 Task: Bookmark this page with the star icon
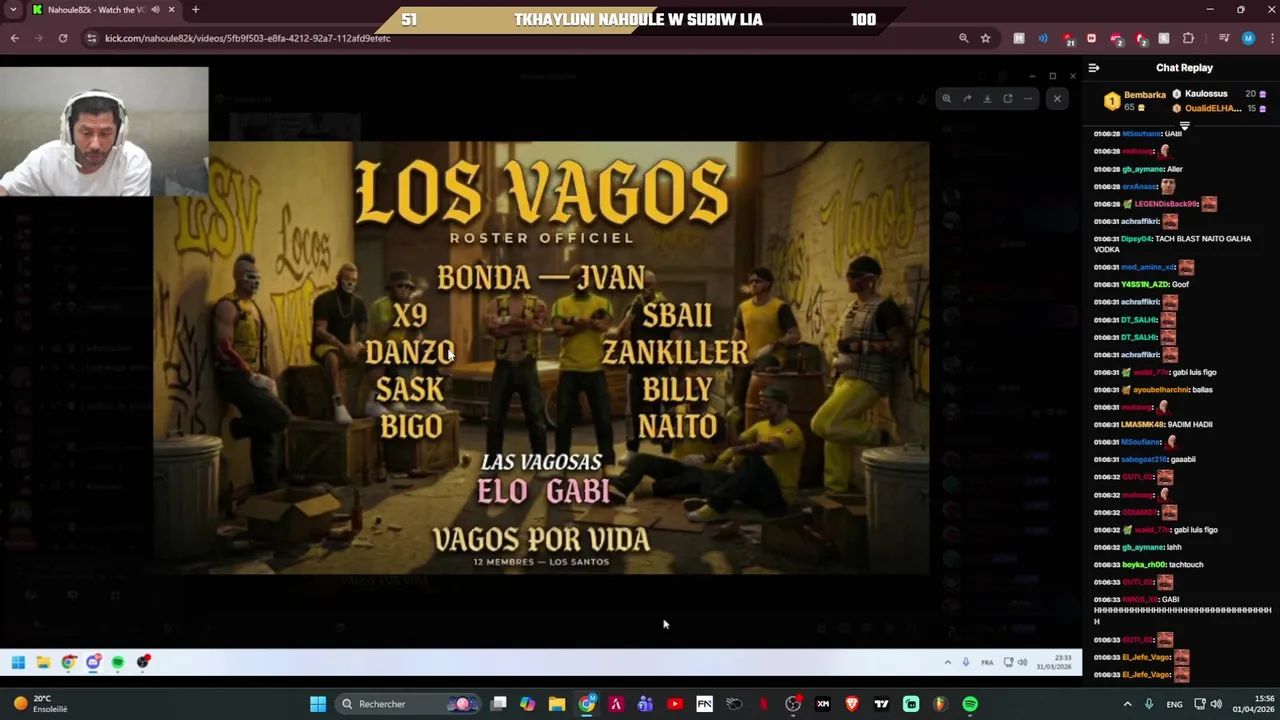coord(985,38)
